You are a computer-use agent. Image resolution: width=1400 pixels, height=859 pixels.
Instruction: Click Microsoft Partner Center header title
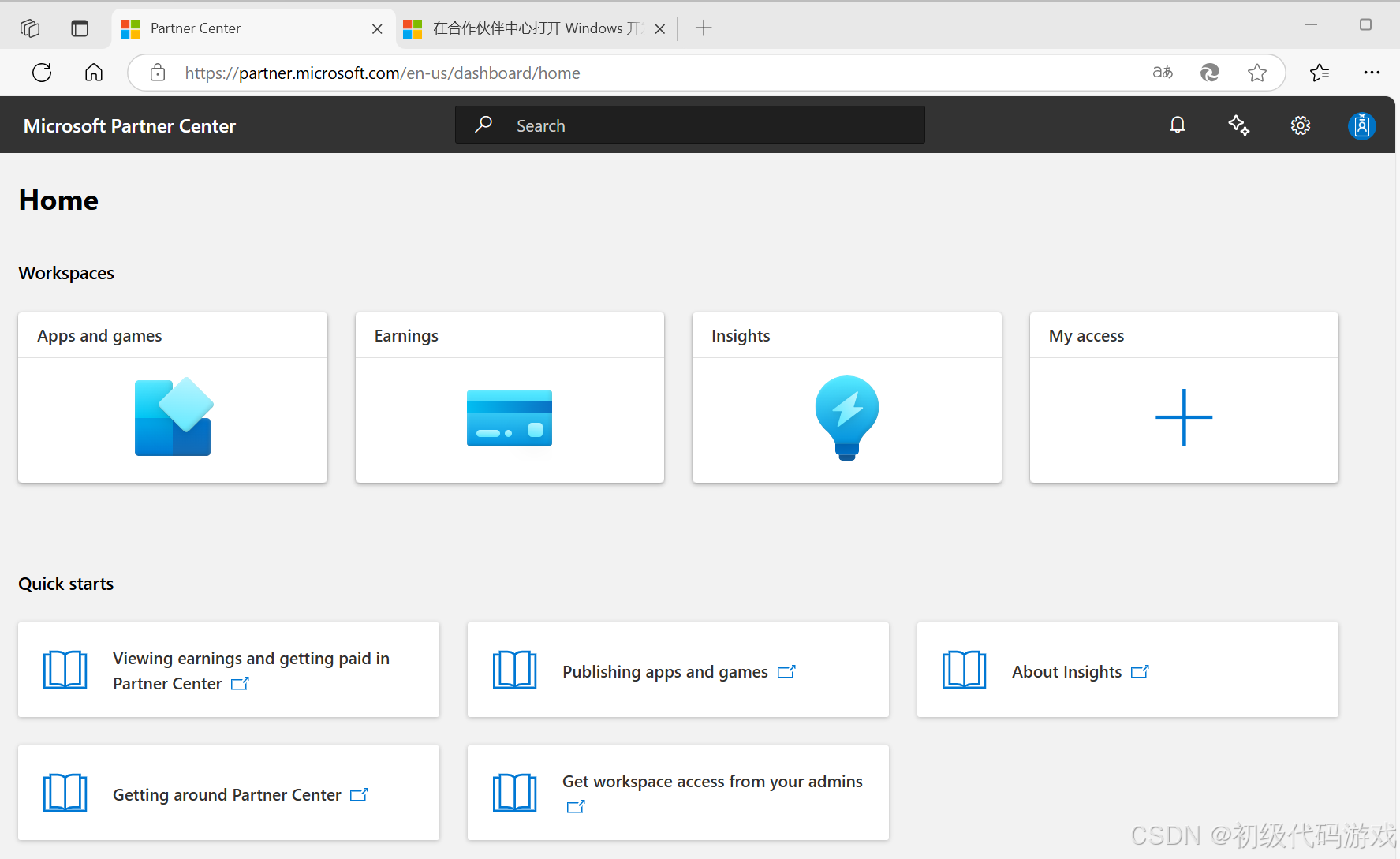[129, 126]
